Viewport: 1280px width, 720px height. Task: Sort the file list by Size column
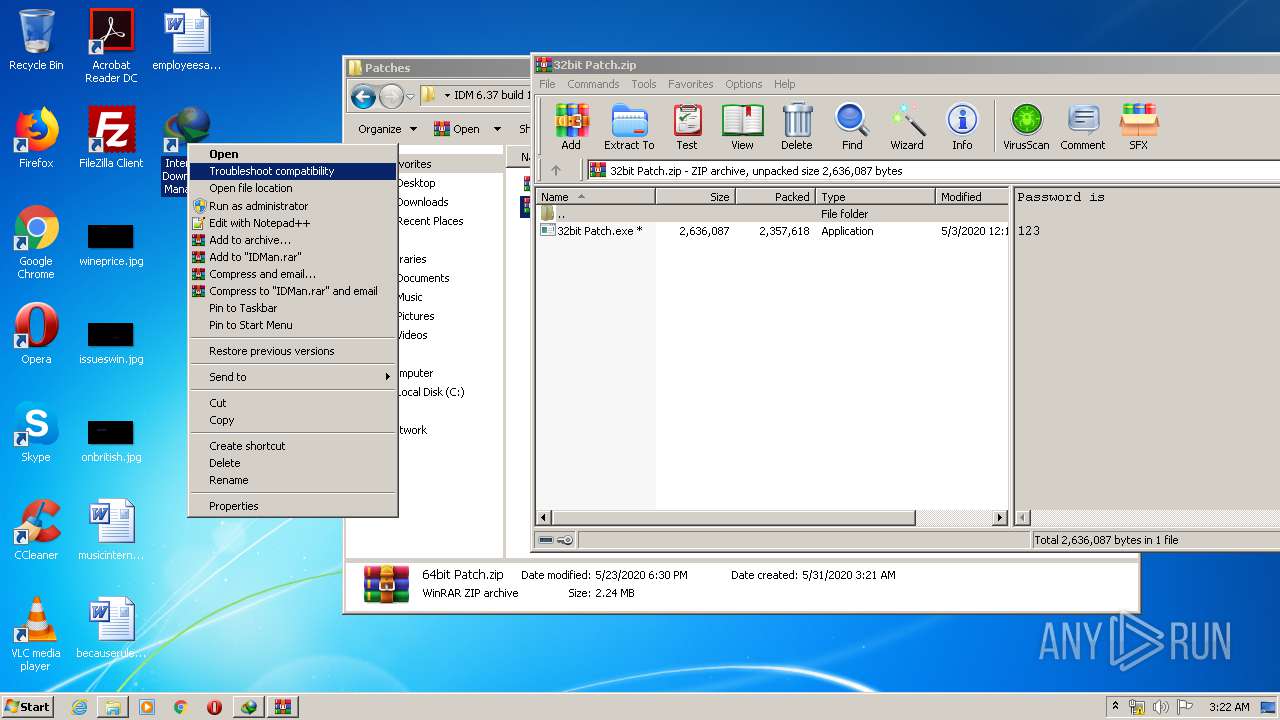click(718, 197)
